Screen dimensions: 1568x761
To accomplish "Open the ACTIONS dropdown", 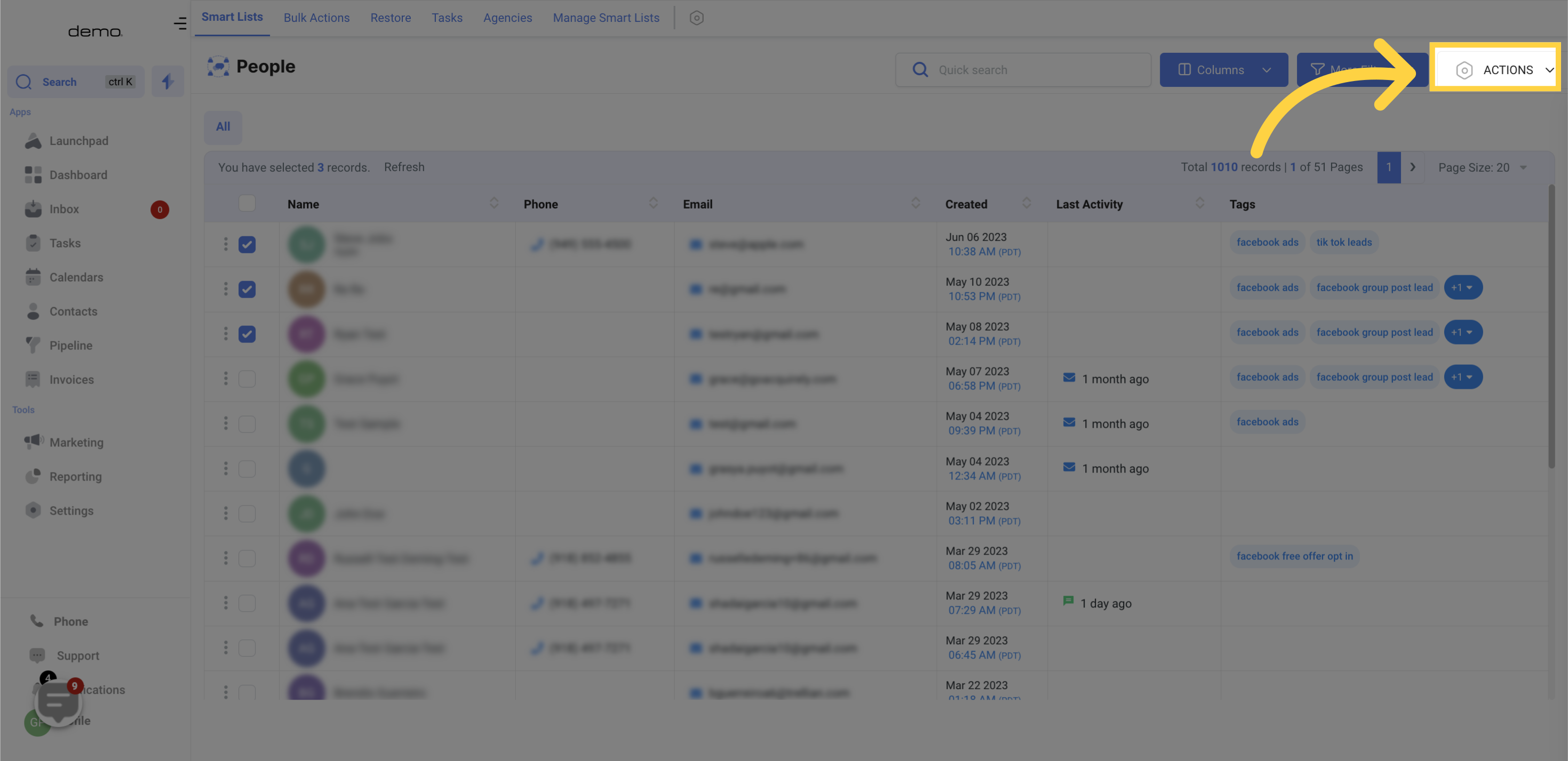I will (x=1495, y=69).
